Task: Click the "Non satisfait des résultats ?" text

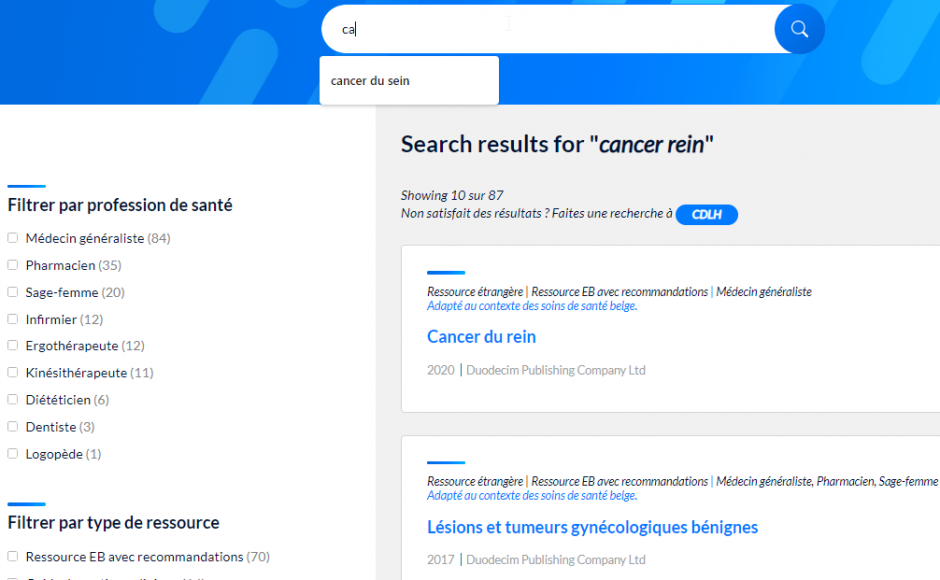Action: pyautogui.click(x=475, y=214)
